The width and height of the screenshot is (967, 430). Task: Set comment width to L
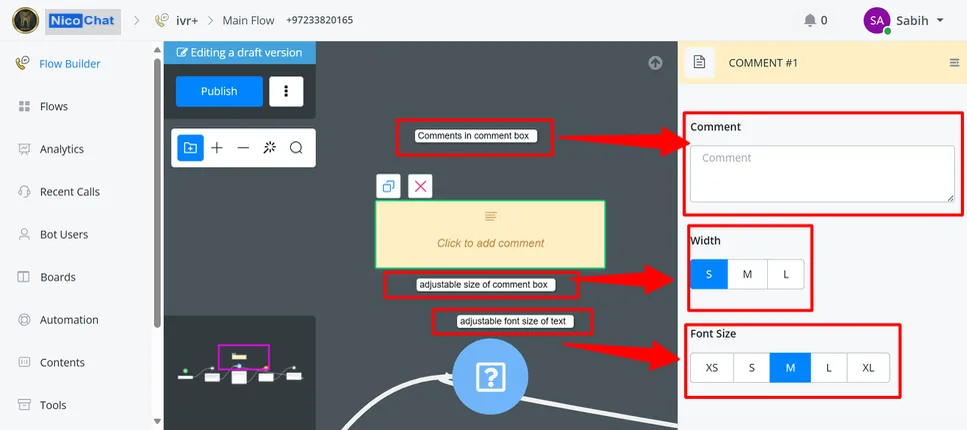click(786, 275)
